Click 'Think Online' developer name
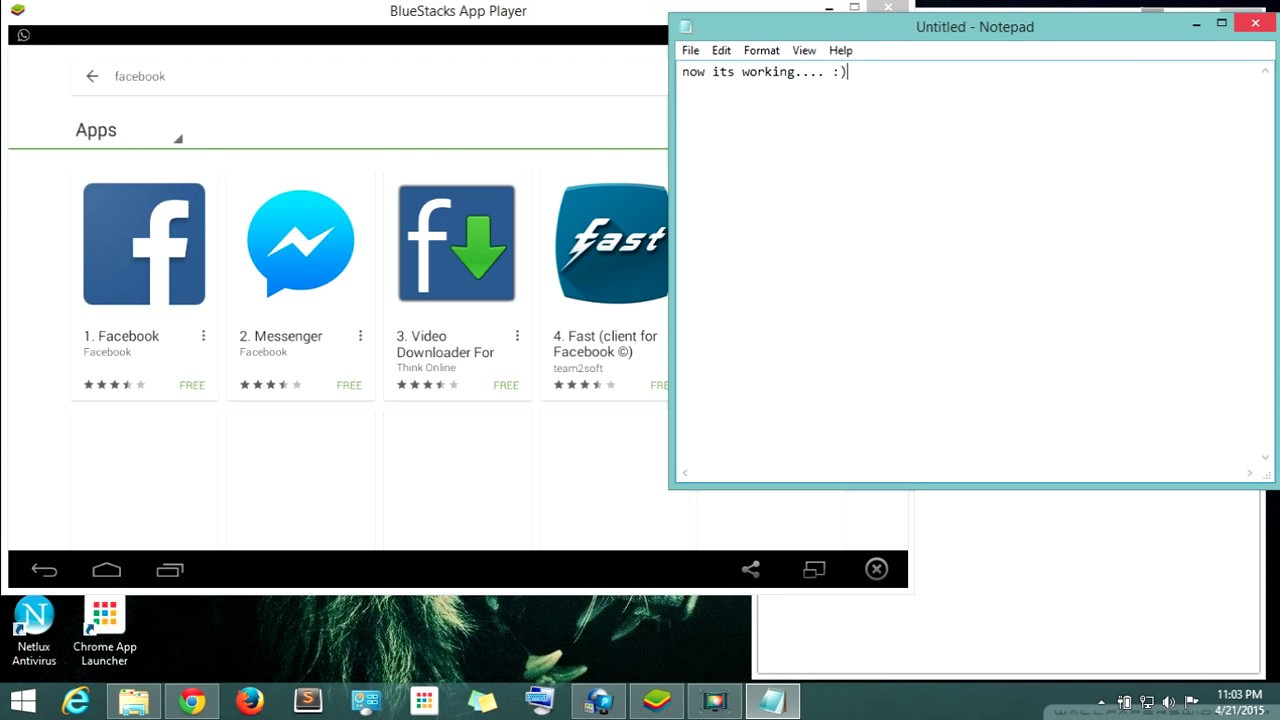 click(x=426, y=368)
